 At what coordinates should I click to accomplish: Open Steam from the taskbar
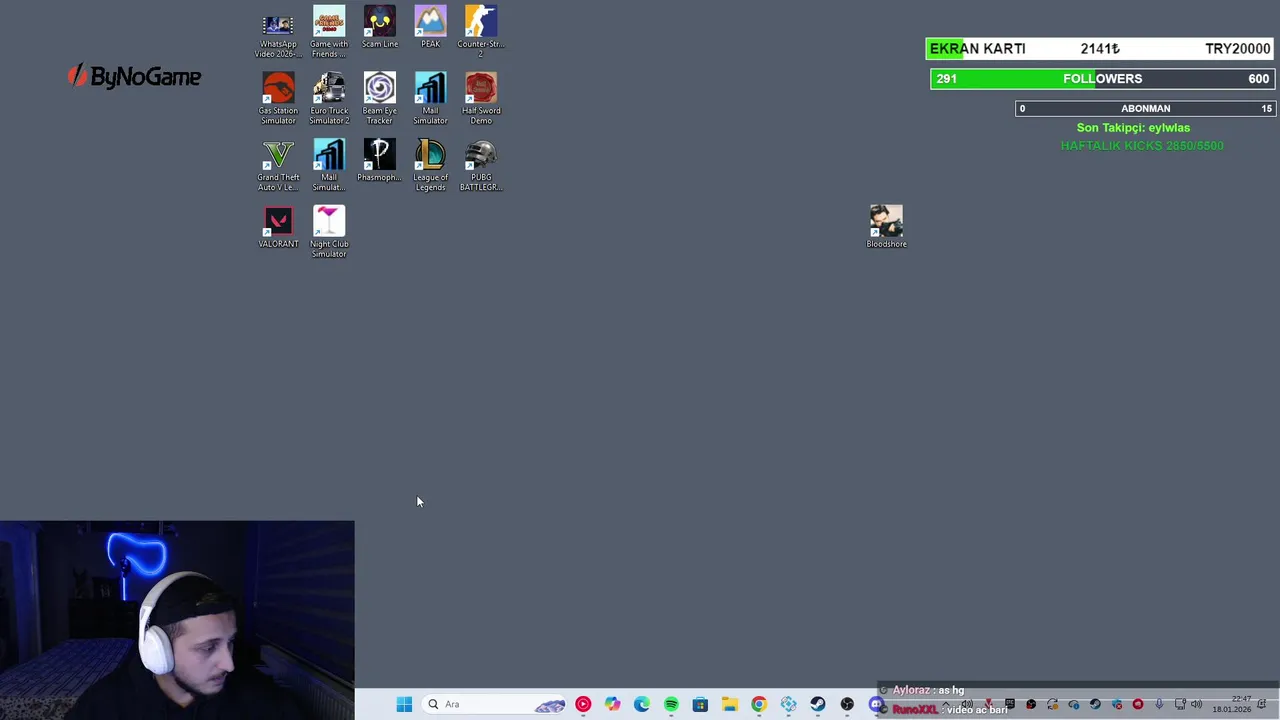pos(818,704)
